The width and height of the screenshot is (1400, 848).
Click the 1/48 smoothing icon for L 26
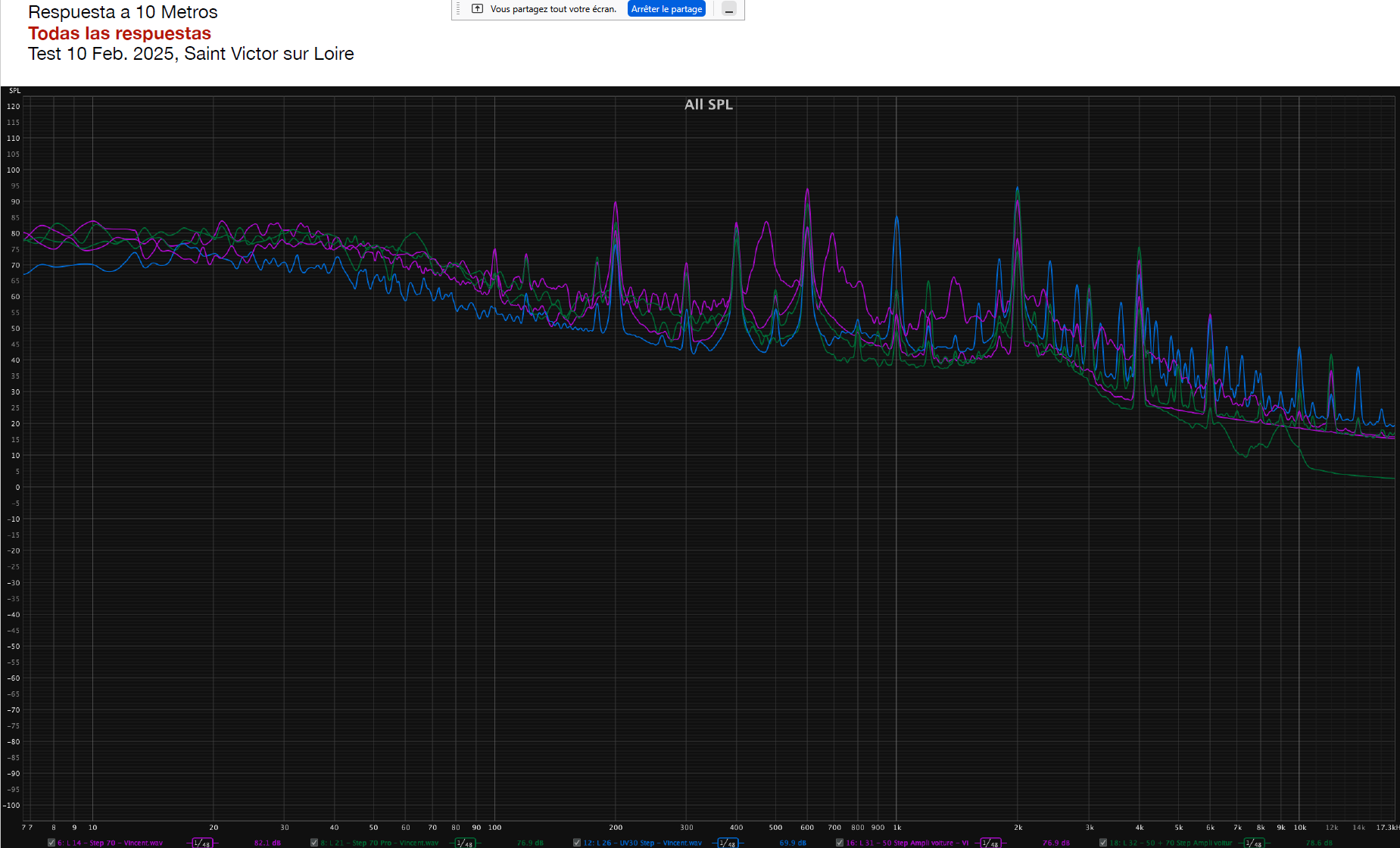728,843
